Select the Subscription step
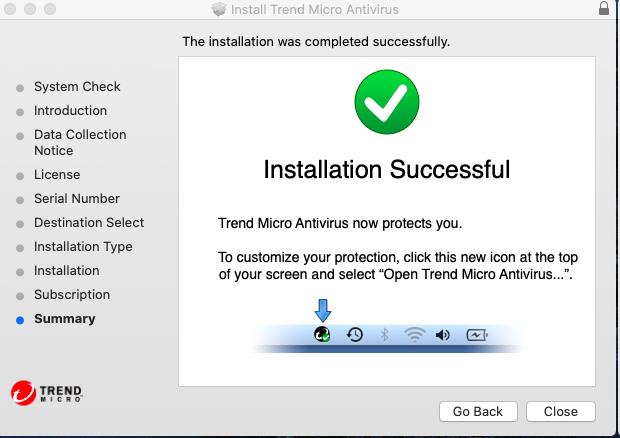Image resolution: width=620 pixels, height=438 pixels. pos(72,295)
